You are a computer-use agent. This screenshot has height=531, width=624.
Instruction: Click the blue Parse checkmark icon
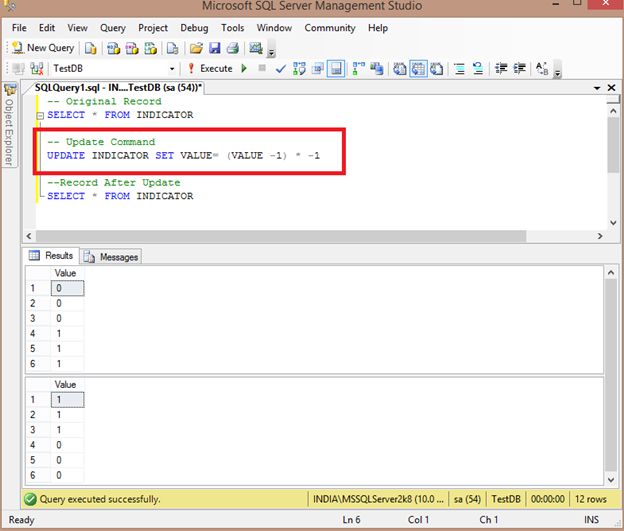tap(282, 68)
